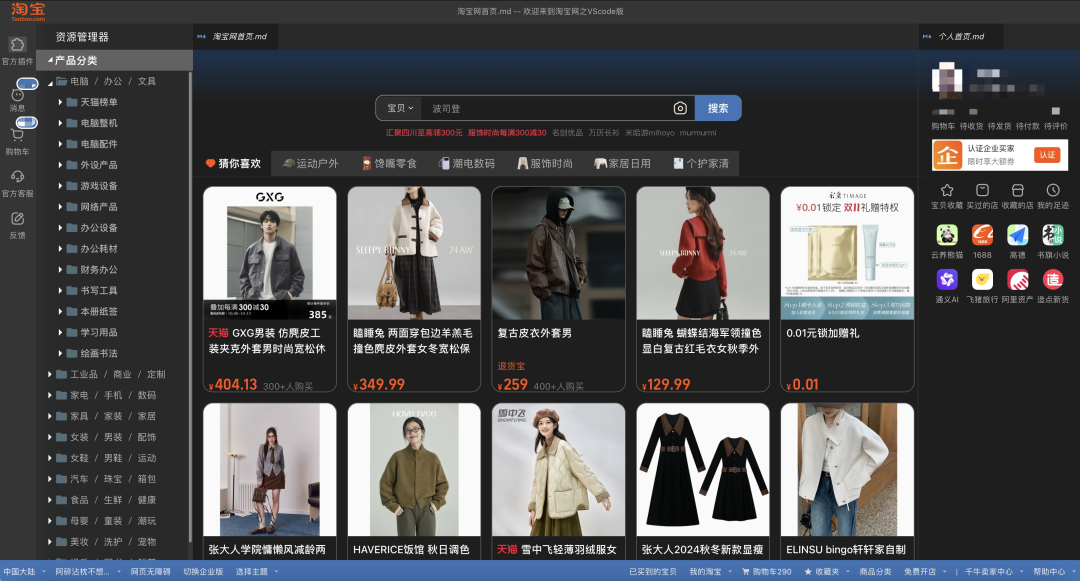
Task: Launch 飞猪旅行 app icon
Action: click(x=982, y=279)
